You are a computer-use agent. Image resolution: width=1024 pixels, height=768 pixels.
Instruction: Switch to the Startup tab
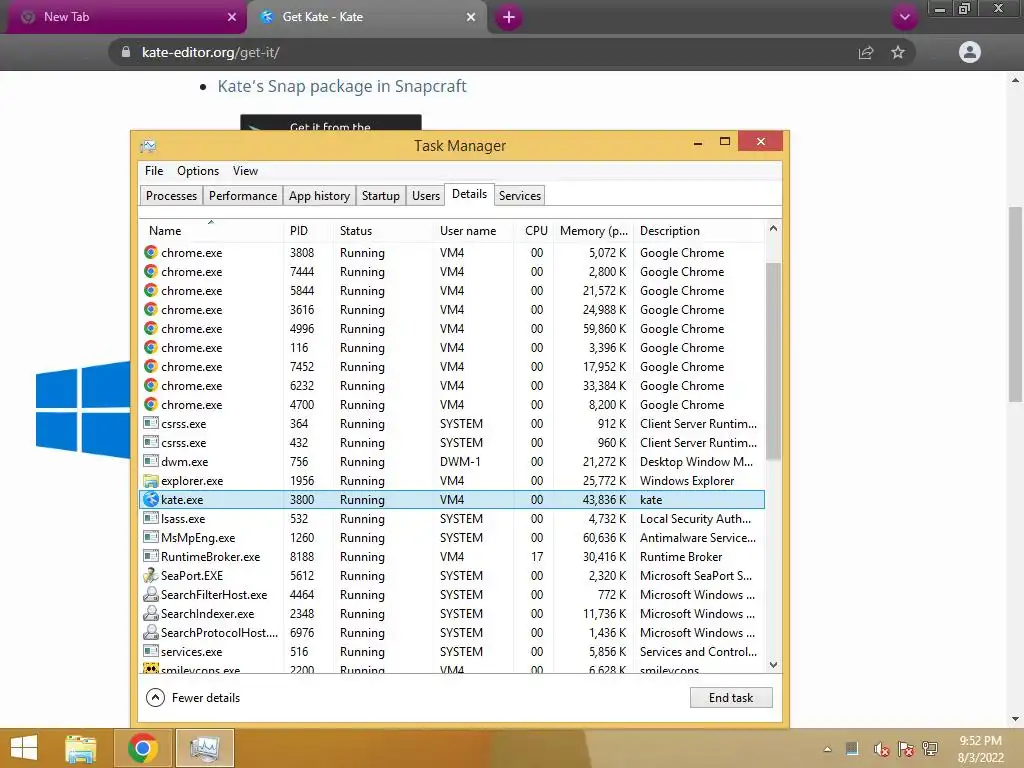tap(381, 196)
